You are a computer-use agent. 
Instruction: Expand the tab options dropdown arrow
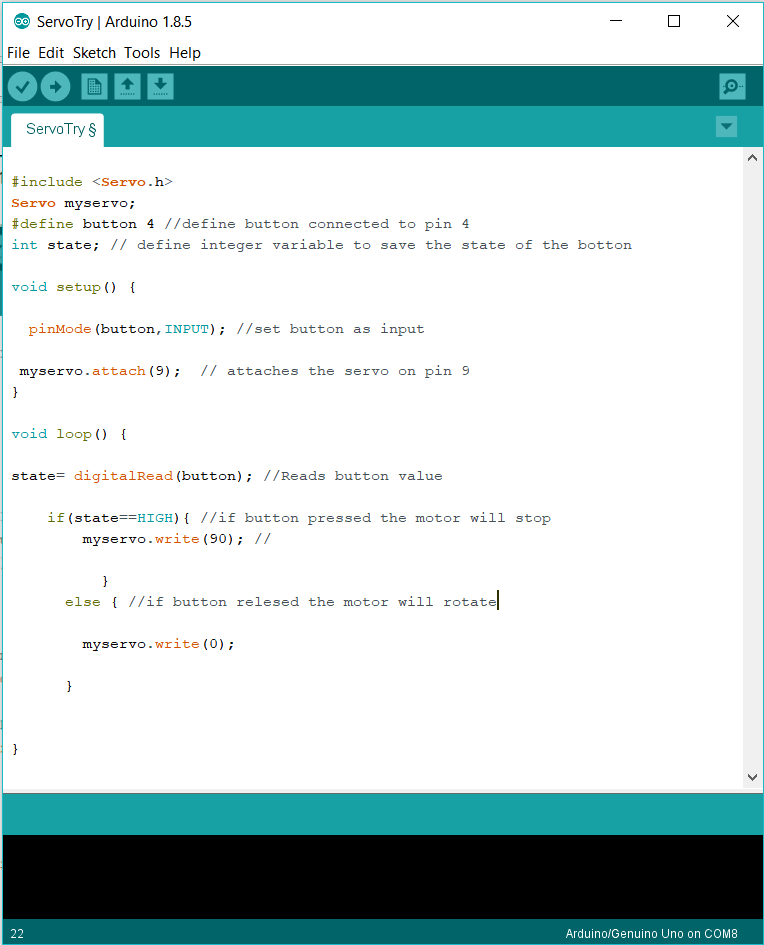726,127
